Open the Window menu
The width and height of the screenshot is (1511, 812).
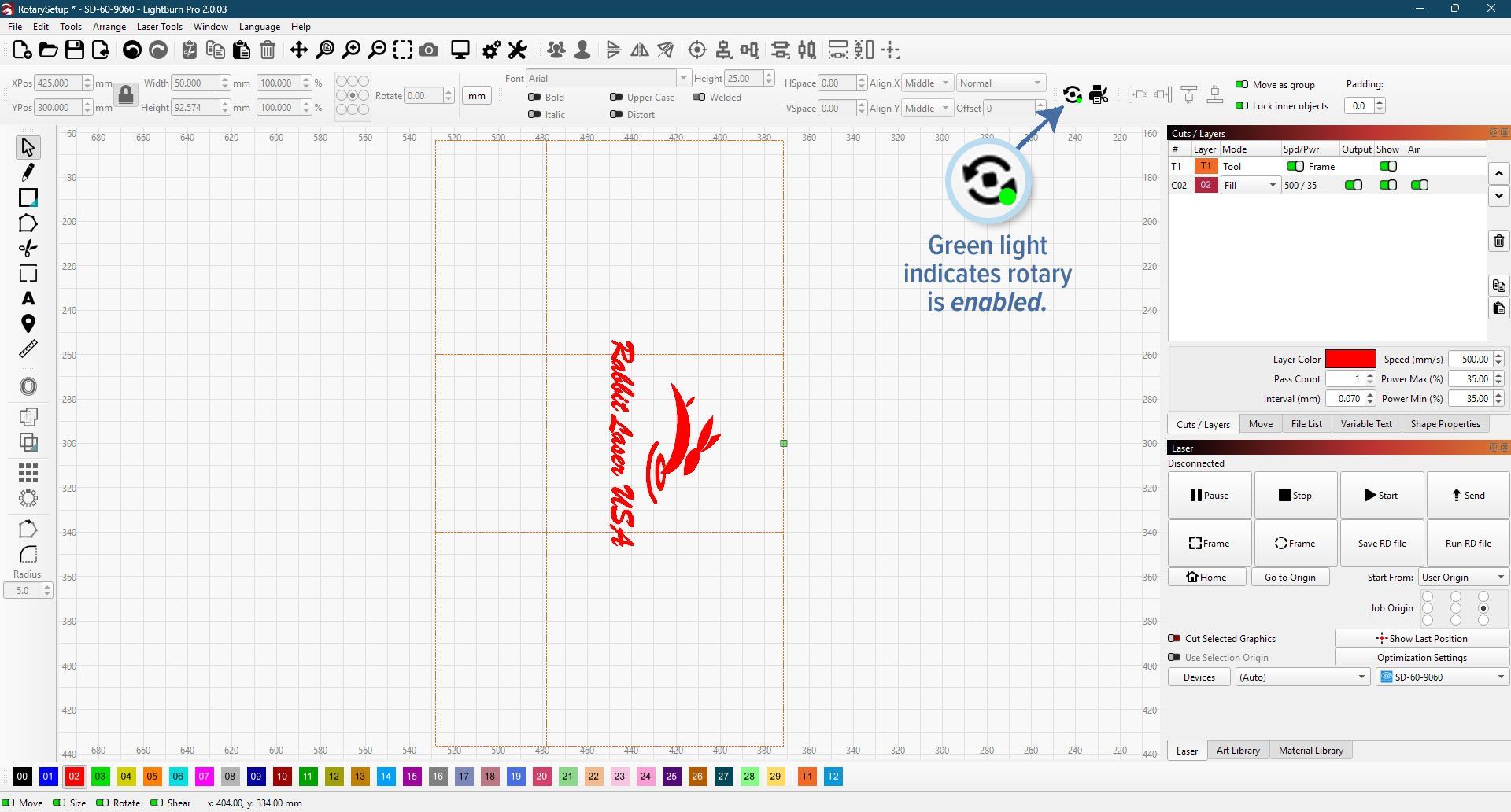211,26
